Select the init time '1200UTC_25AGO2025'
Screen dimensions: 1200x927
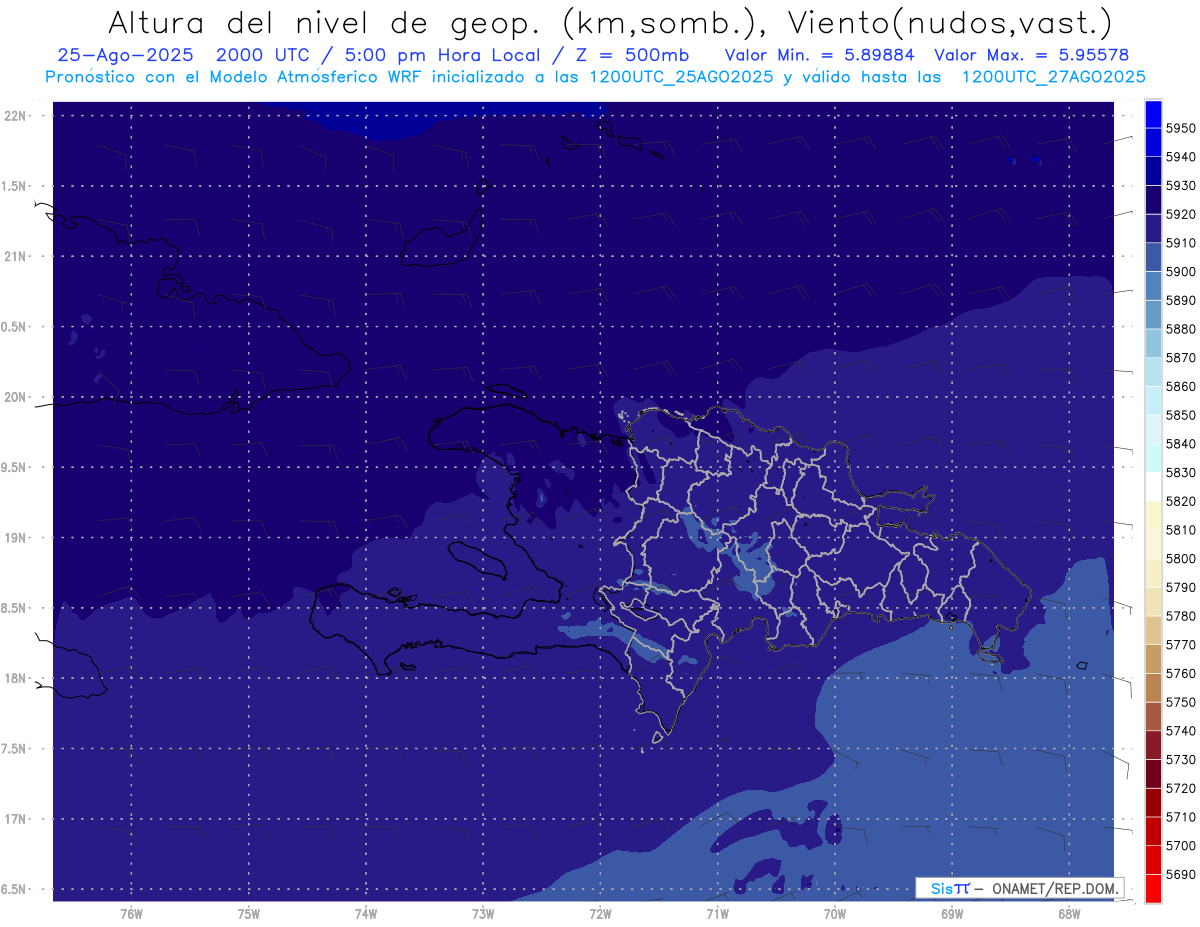tap(680, 76)
